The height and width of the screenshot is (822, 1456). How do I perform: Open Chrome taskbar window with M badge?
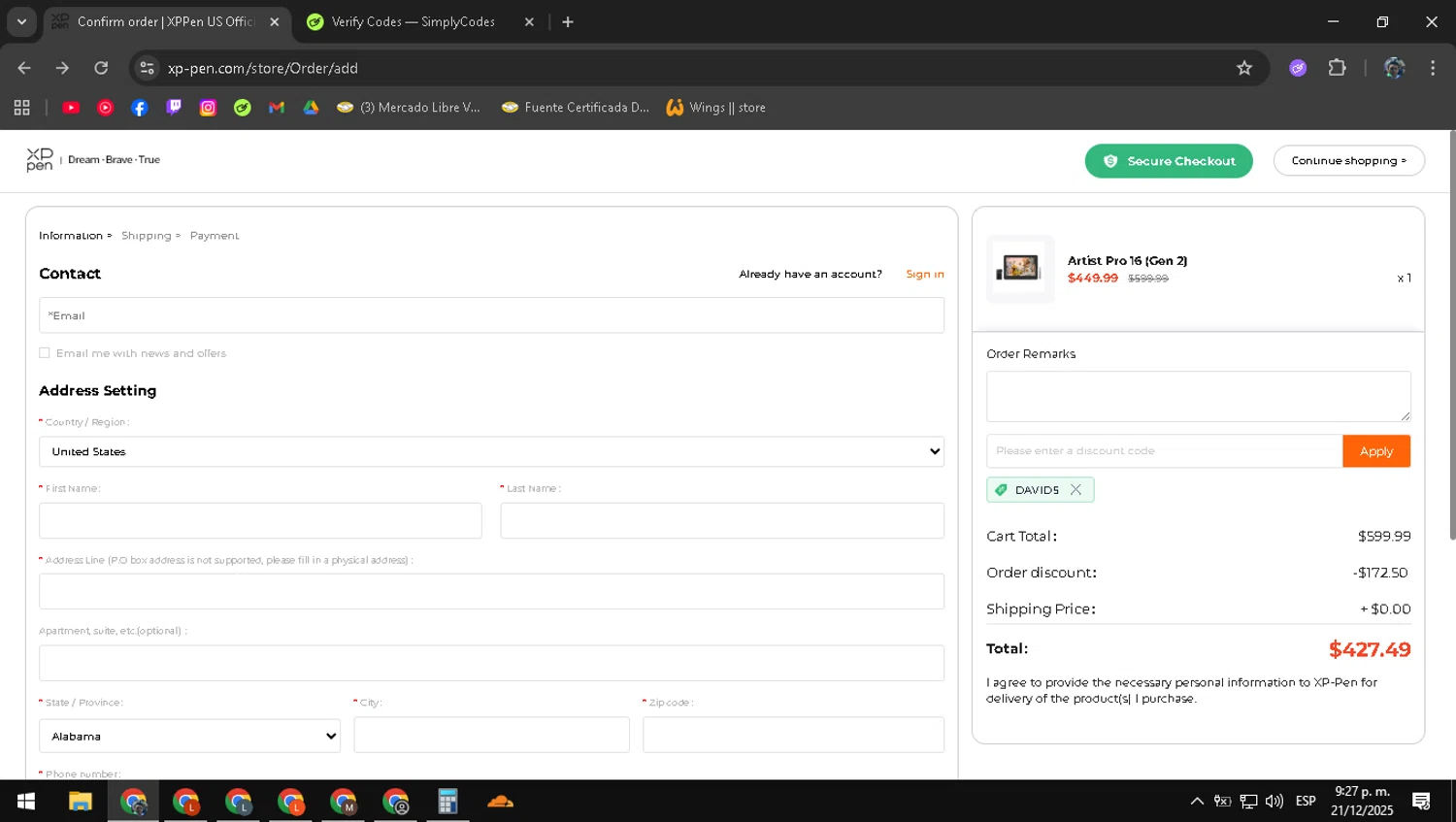[343, 802]
